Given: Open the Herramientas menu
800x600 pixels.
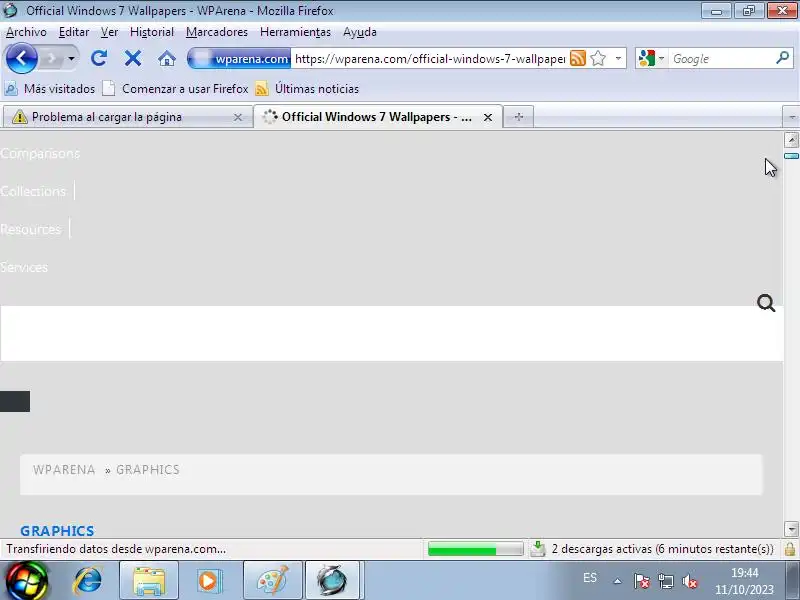Looking at the screenshot, I should pos(295,32).
